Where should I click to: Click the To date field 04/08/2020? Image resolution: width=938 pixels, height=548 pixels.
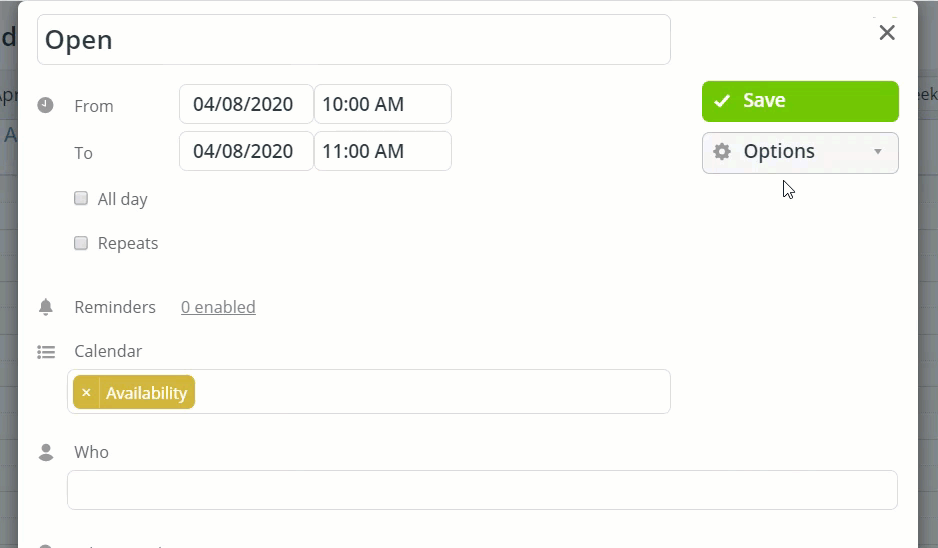tap(246, 151)
